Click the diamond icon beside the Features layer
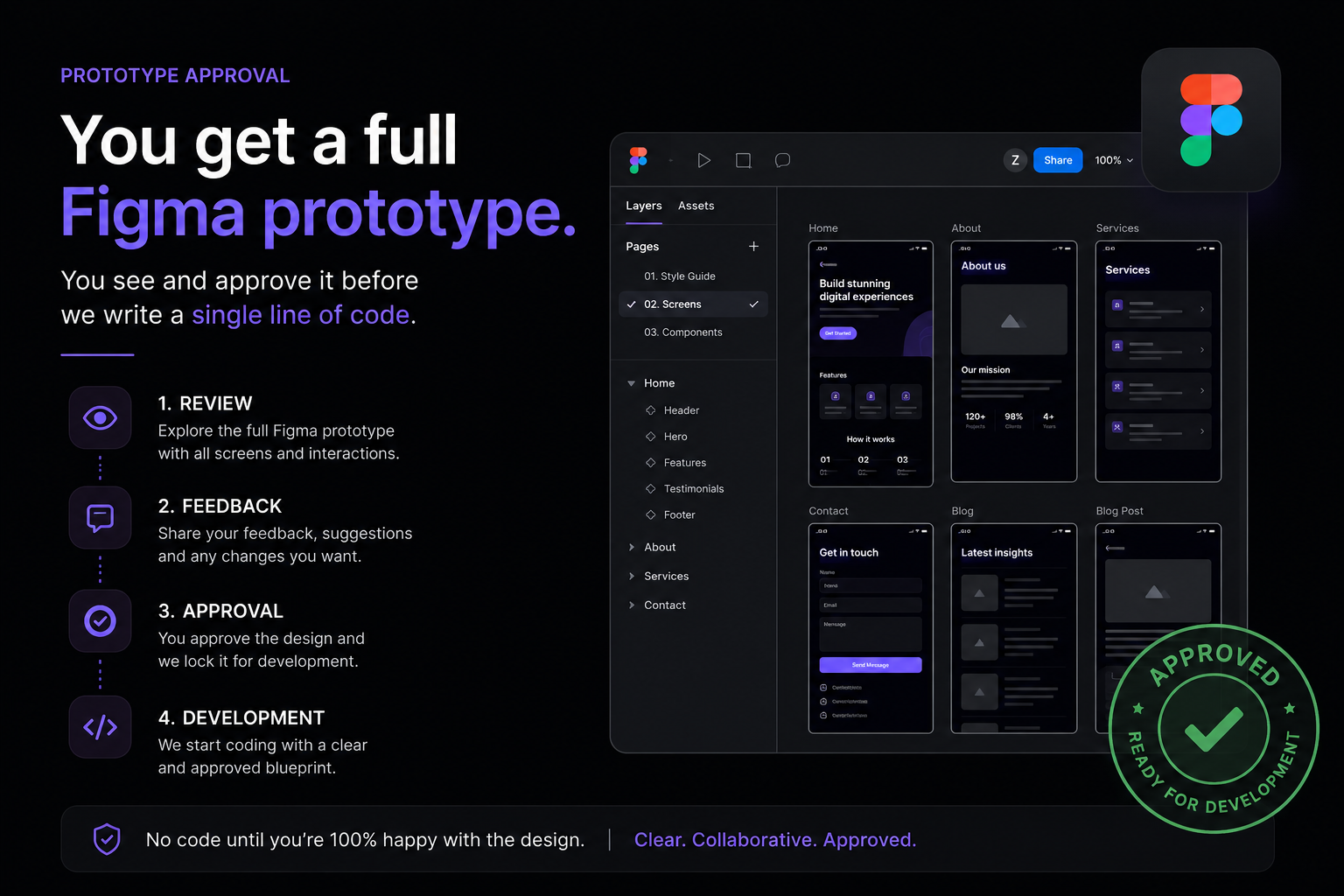The height and width of the screenshot is (896, 1344). pyautogui.click(x=651, y=463)
